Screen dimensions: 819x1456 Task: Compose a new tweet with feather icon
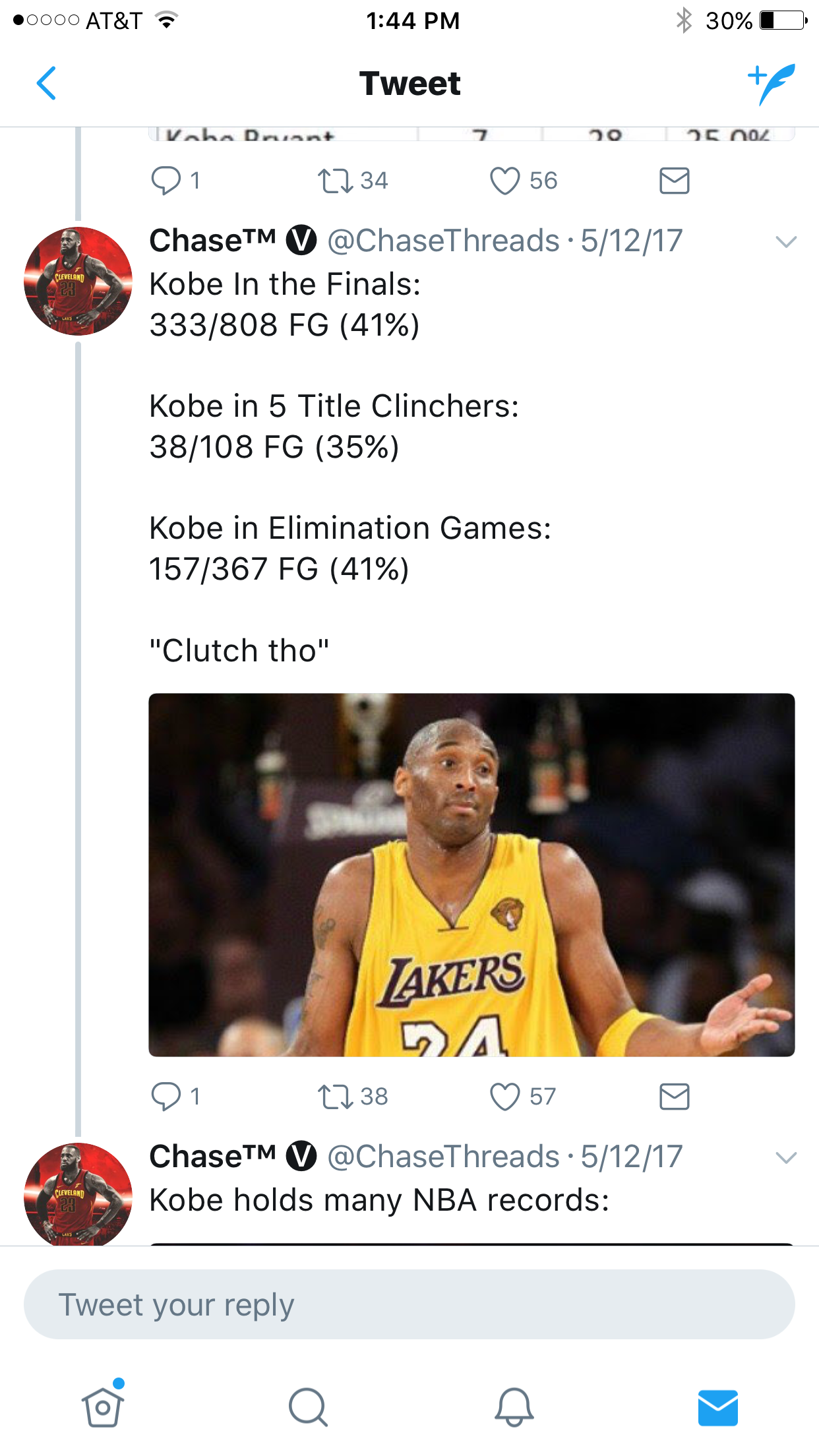tap(771, 84)
